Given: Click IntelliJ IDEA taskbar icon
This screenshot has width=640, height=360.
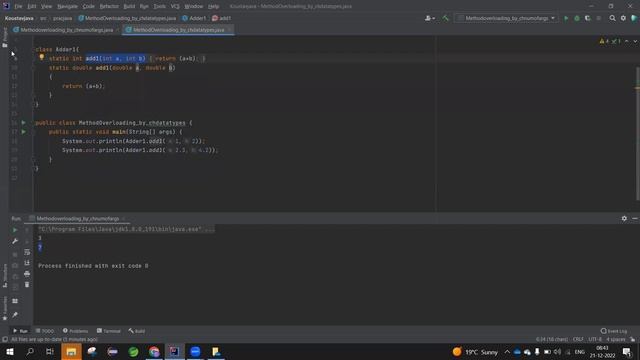Looking at the screenshot, I should (174, 352).
